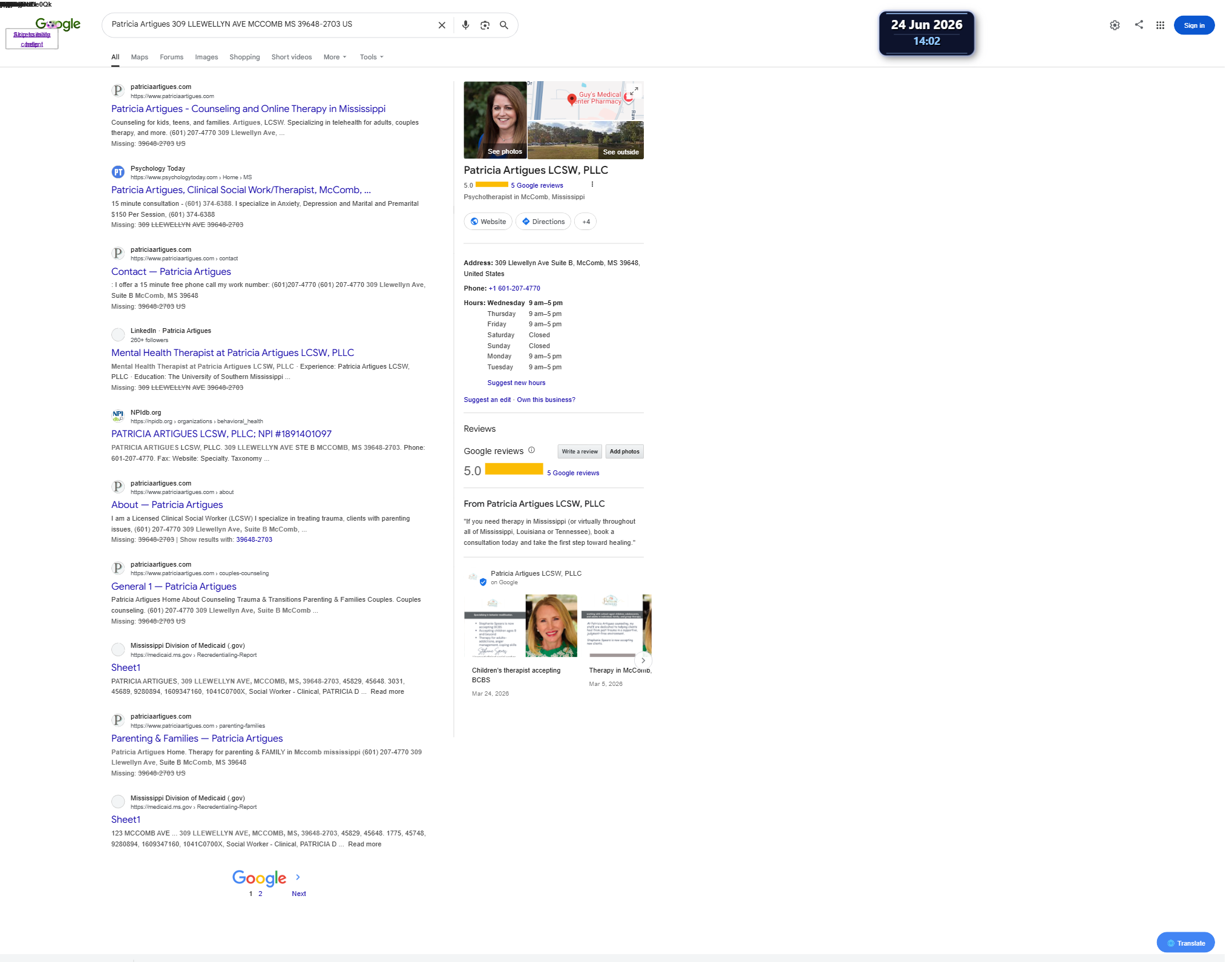Open the Contact — Patricia Artigues result
Screen dimensions: 1232x962
pos(171,272)
